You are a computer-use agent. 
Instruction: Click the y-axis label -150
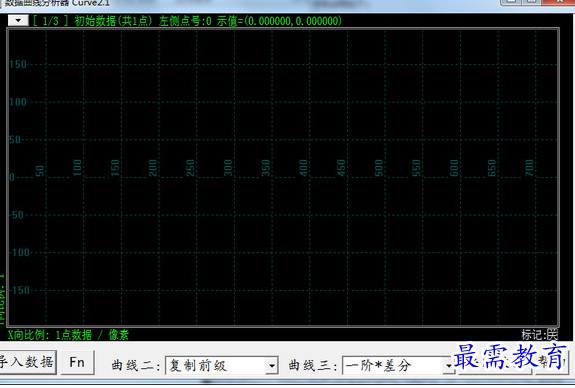(20, 290)
